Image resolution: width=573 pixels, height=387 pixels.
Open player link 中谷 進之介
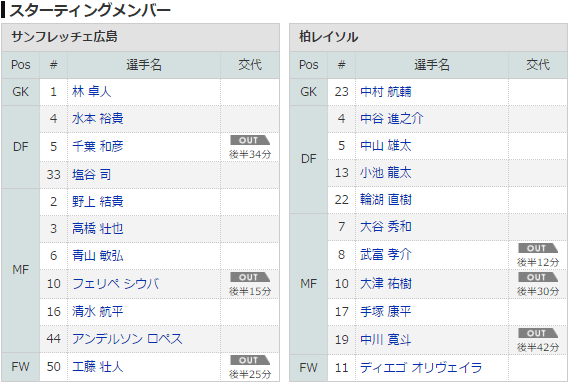[x=392, y=118]
